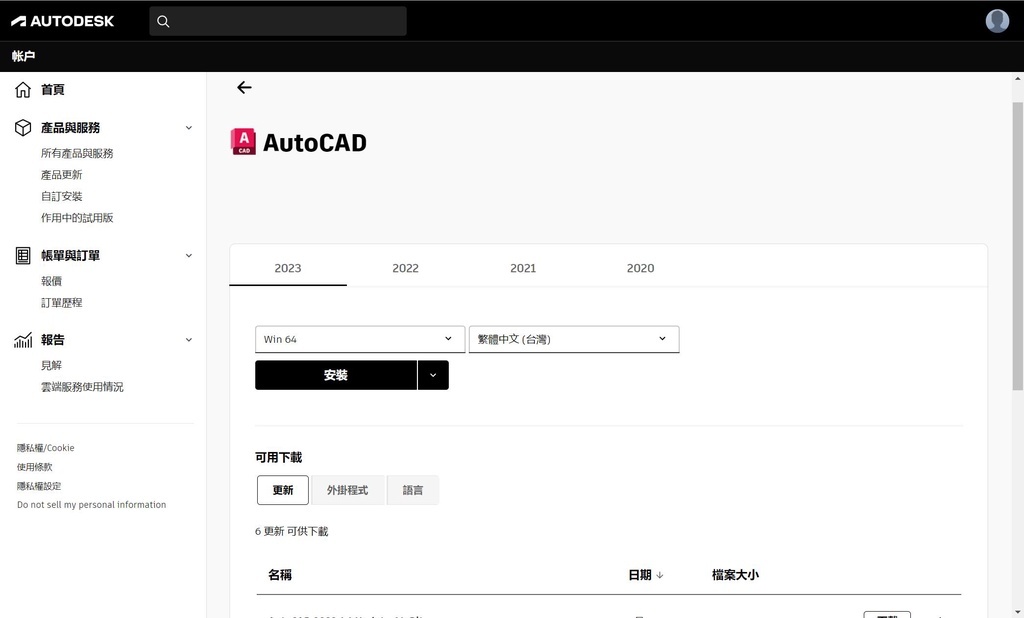Click the scrollbar up arrow
Screen dimensions: 1024x618
coord(1017,79)
